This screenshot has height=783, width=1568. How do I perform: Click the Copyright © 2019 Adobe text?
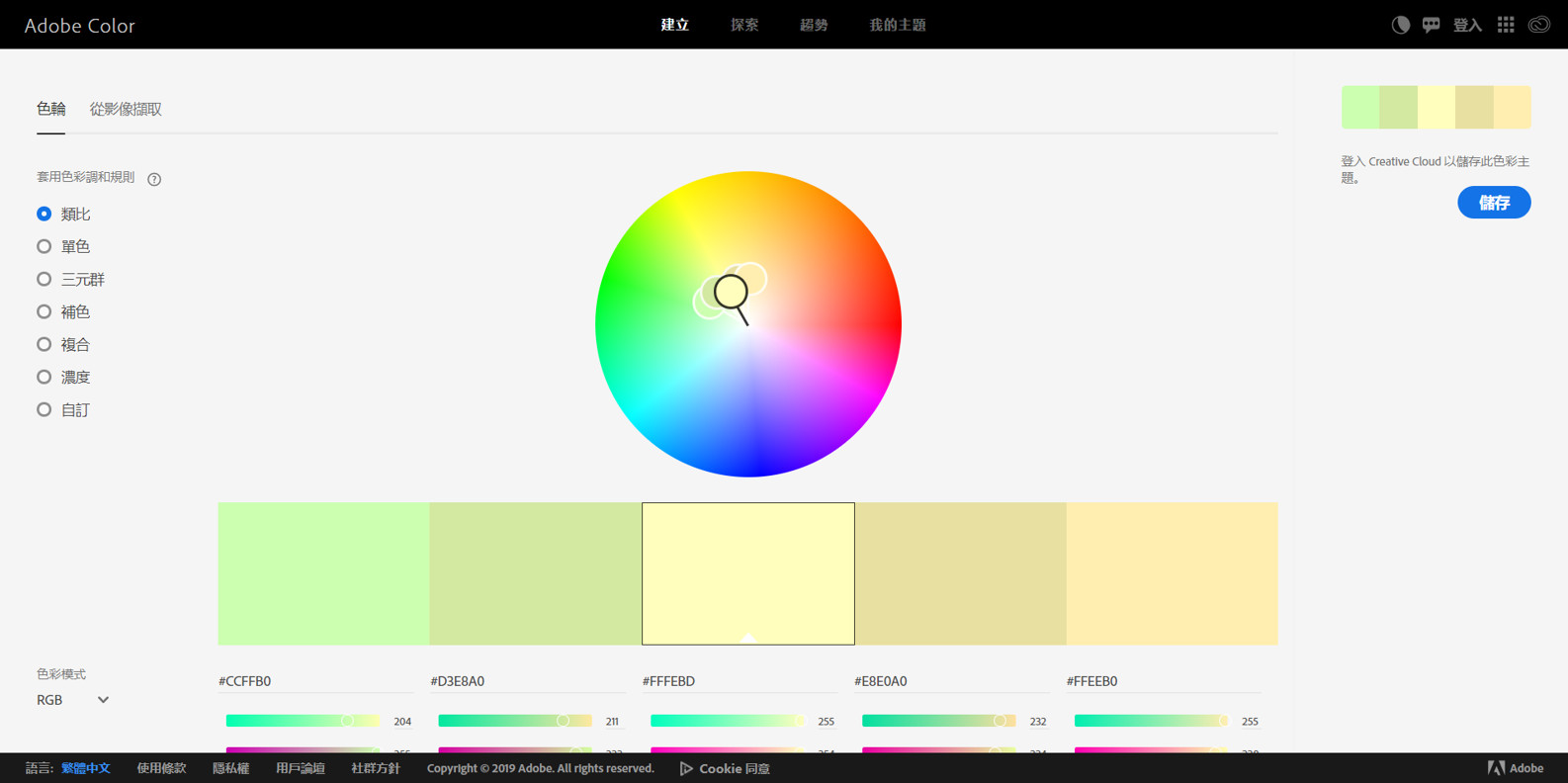click(x=541, y=768)
